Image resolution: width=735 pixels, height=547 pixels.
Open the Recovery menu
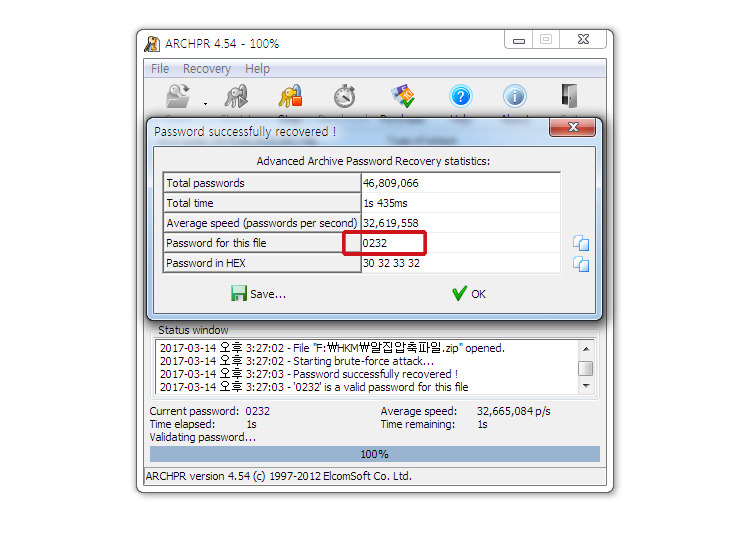pyautogui.click(x=207, y=69)
